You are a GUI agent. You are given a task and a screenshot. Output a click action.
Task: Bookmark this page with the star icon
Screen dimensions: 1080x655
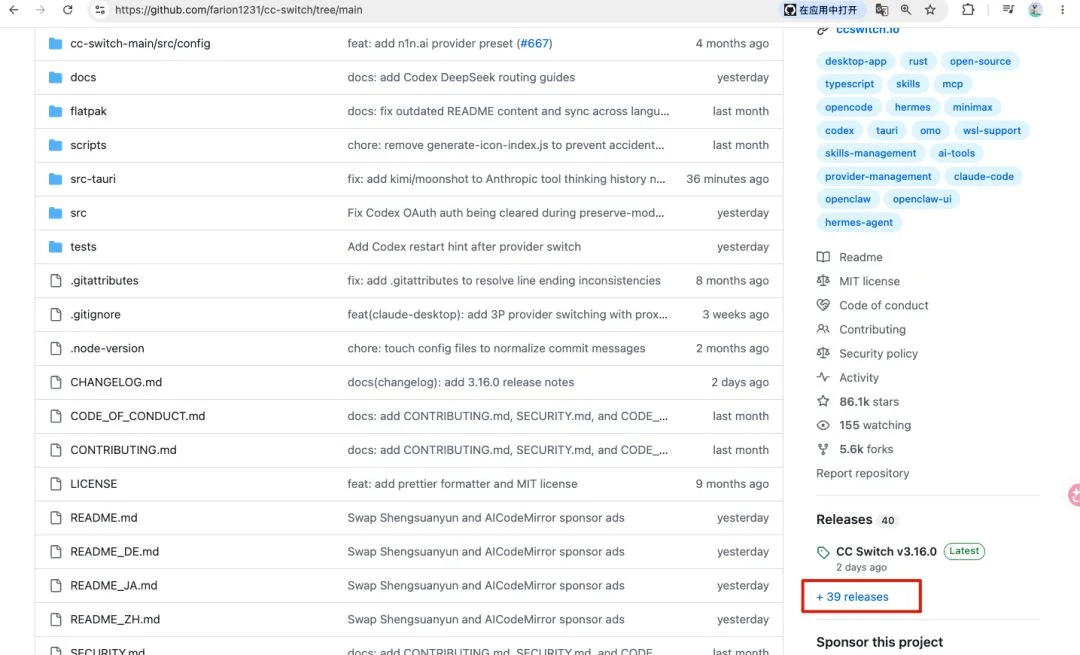coord(931,10)
